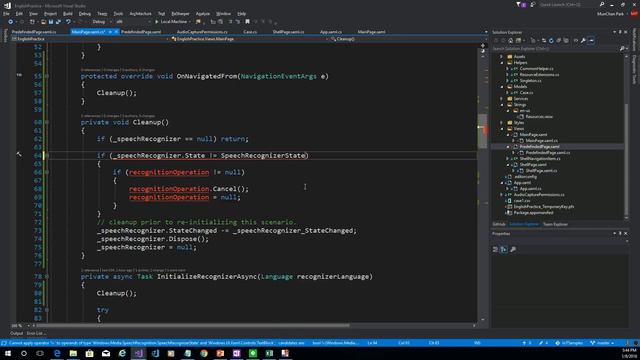
Task: Click the bookmark toolbar icon
Action: pyautogui.click(x=247, y=22)
